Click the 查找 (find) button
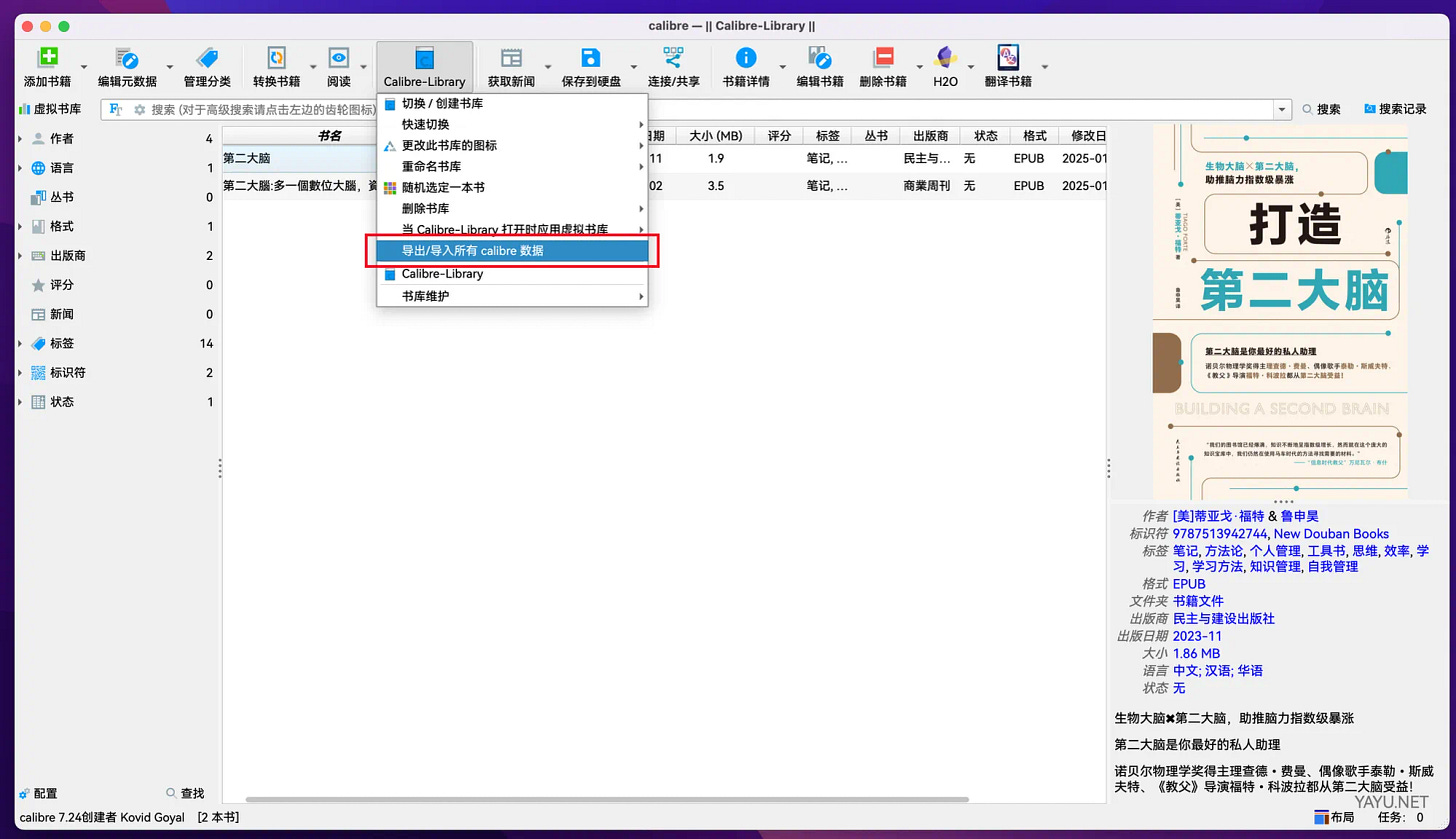Screen dimensions: 1456x839 tap(185, 793)
